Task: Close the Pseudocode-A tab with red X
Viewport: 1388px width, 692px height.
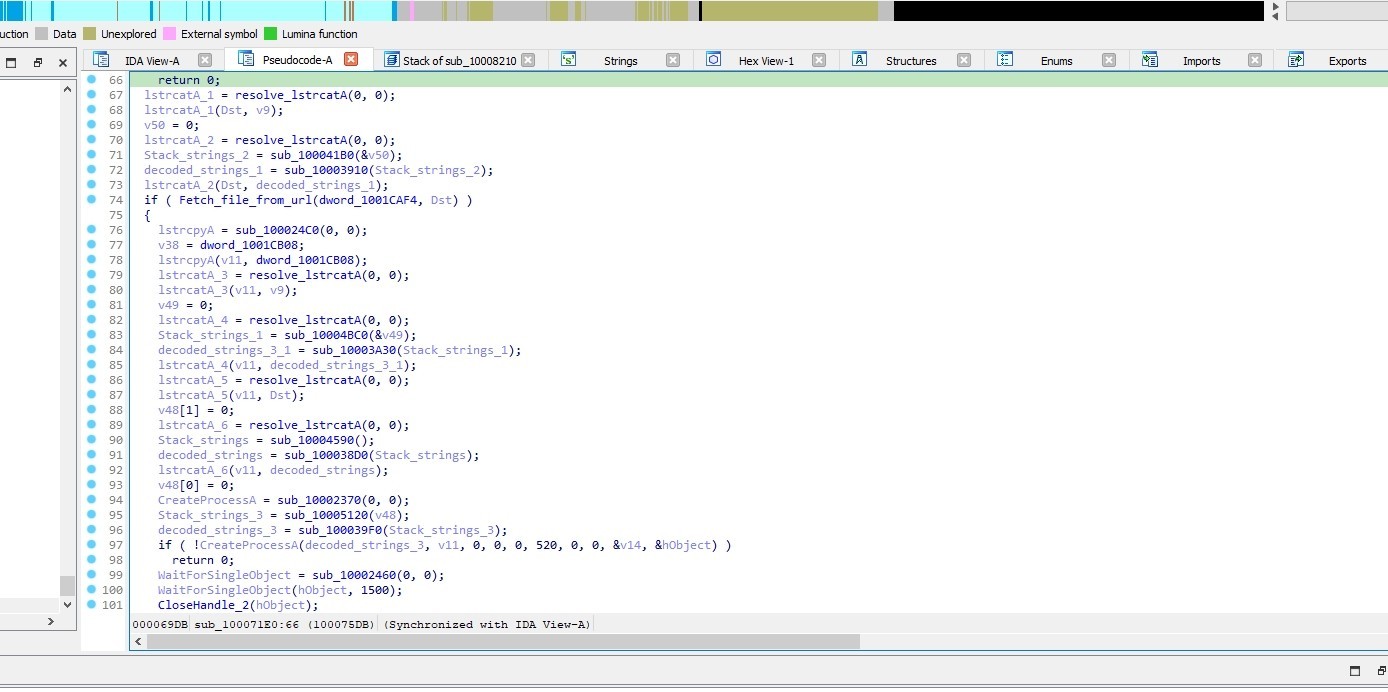Action: [351, 60]
